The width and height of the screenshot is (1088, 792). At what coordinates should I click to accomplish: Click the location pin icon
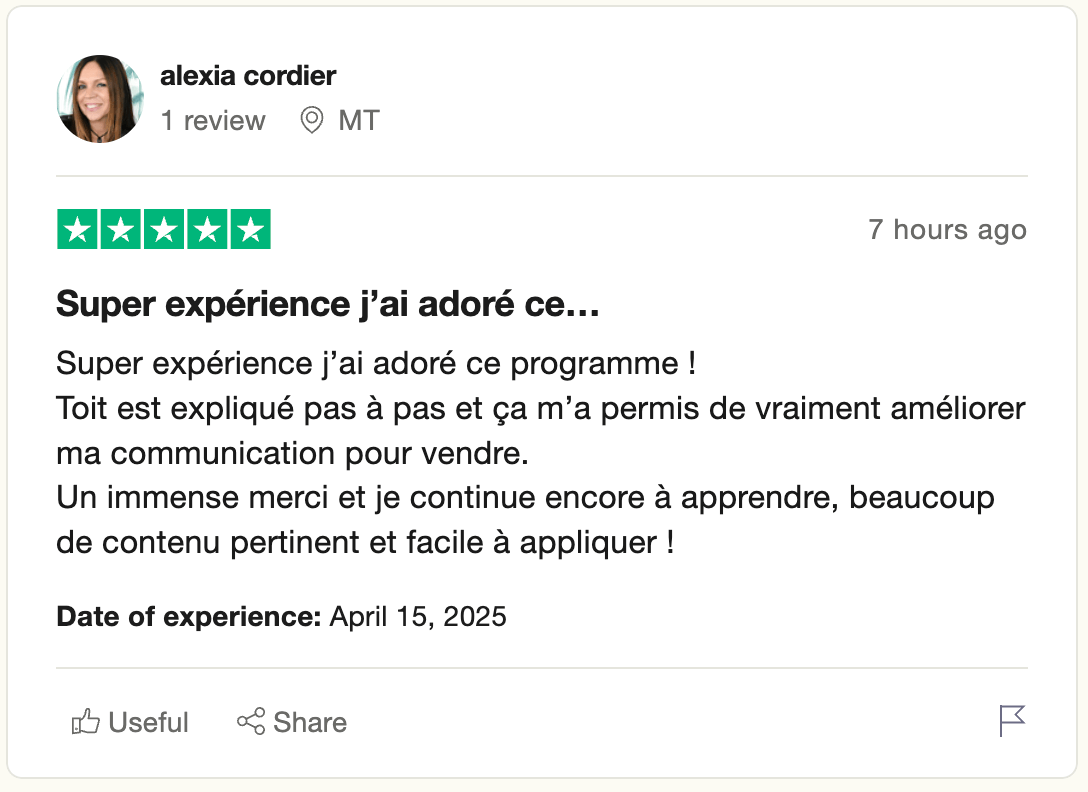(x=312, y=121)
